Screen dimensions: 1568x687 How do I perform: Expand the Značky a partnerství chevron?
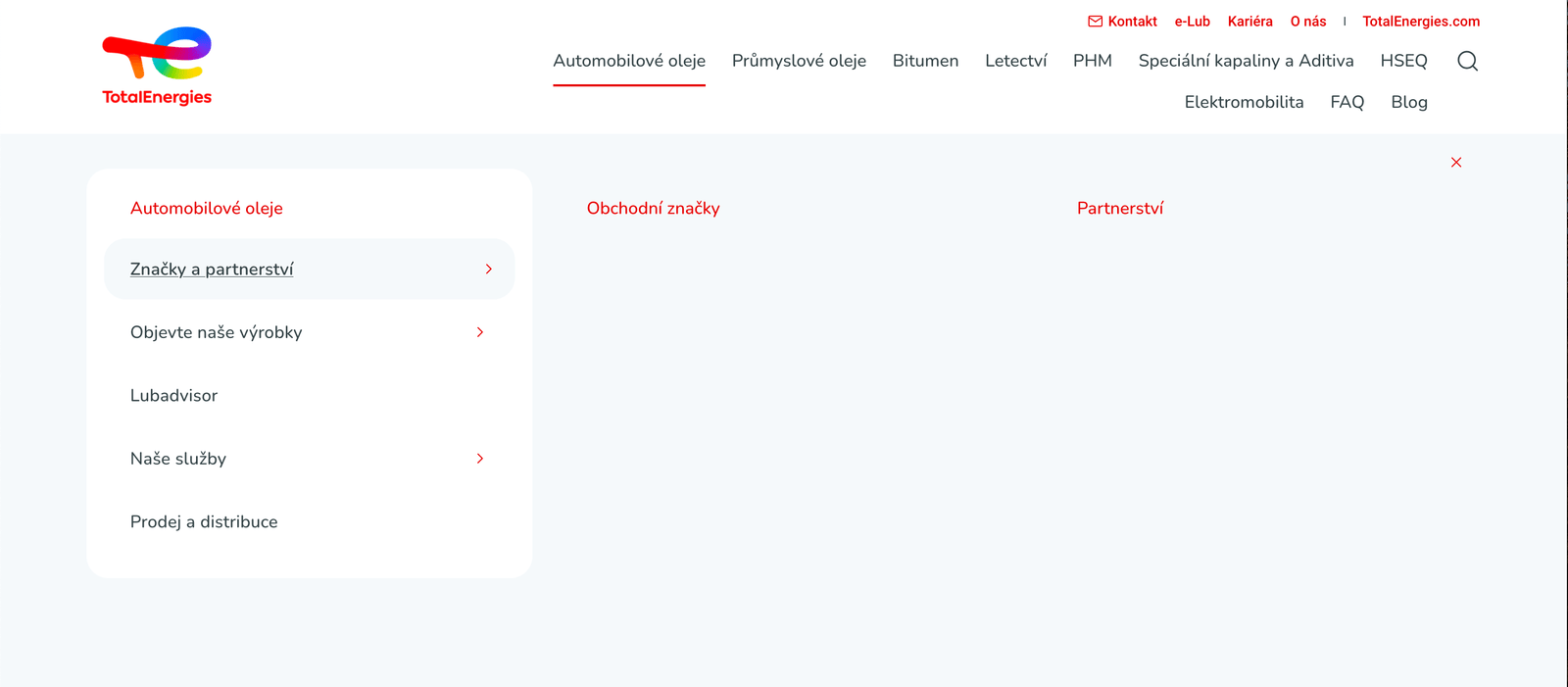click(x=488, y=269)
